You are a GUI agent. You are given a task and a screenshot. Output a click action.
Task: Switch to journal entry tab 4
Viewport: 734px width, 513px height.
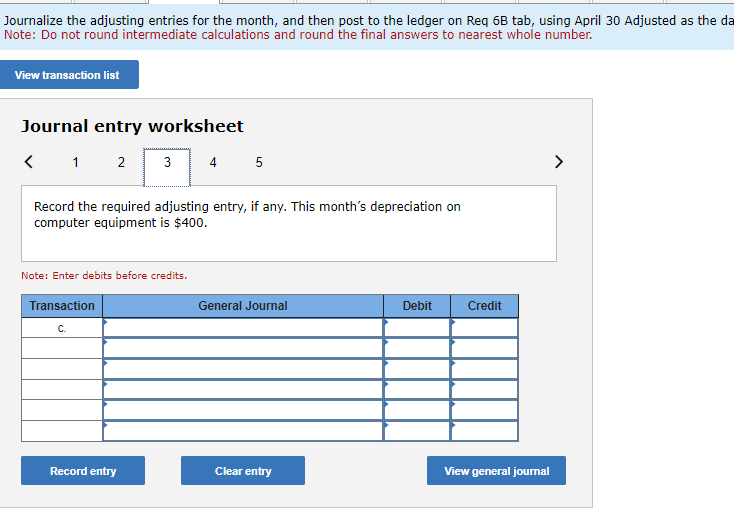pos(213,162)
